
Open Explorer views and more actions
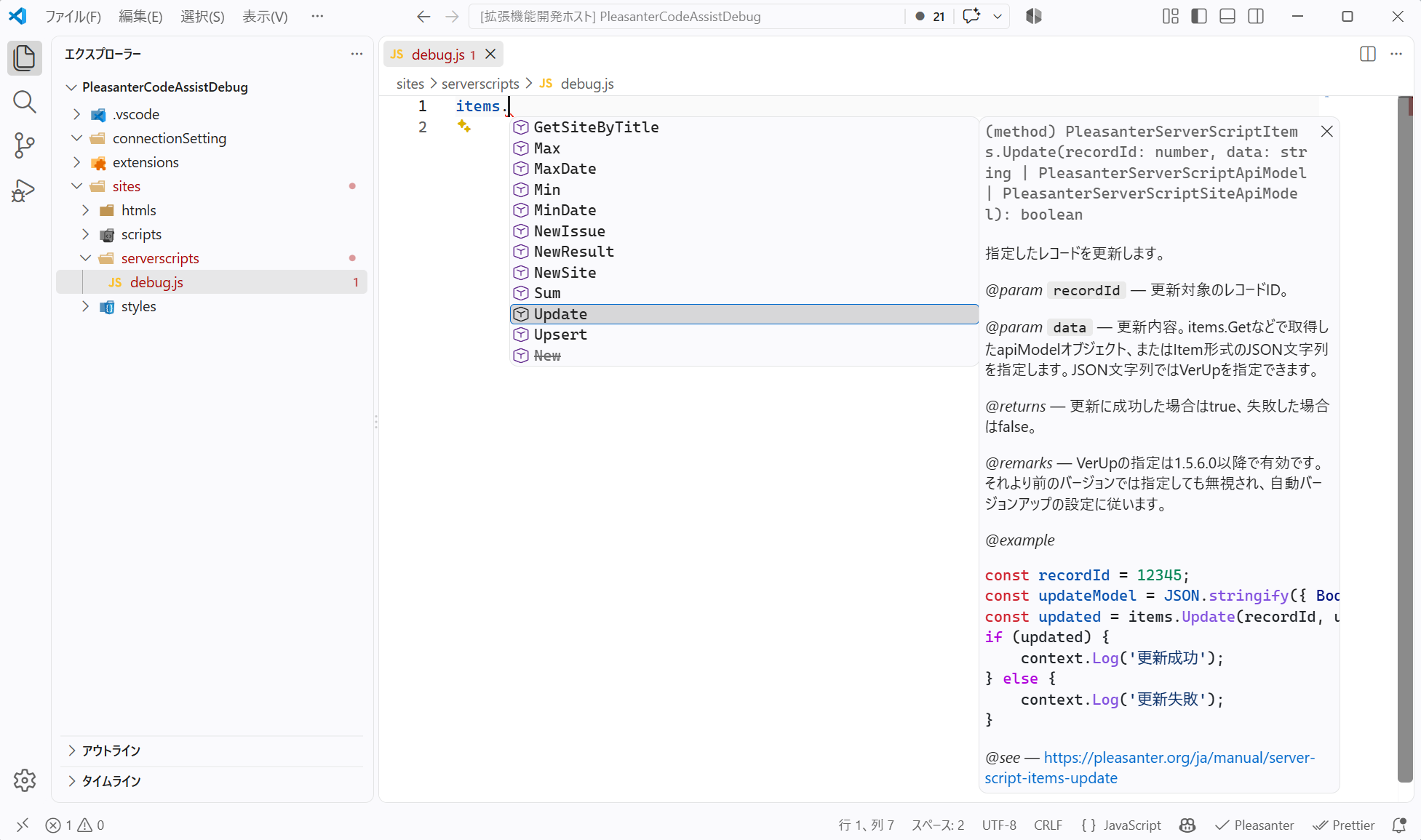(357, 54)
